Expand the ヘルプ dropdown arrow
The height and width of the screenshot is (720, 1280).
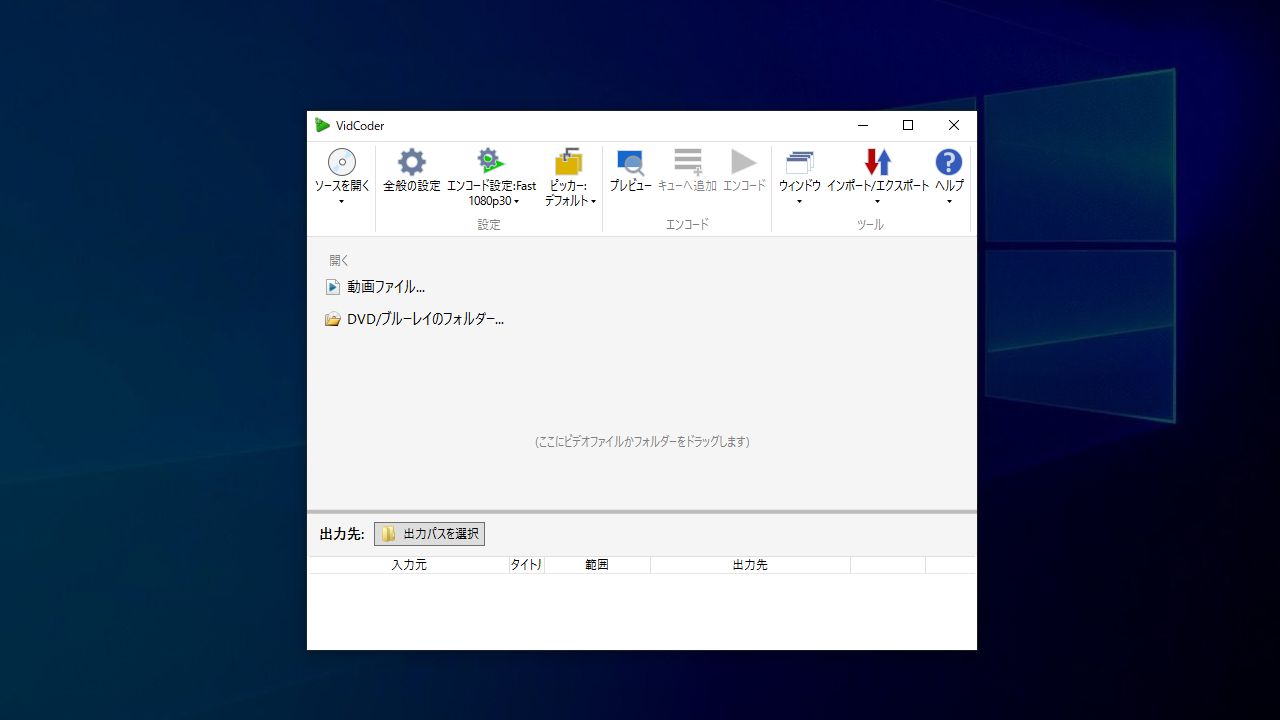(949, 202)
